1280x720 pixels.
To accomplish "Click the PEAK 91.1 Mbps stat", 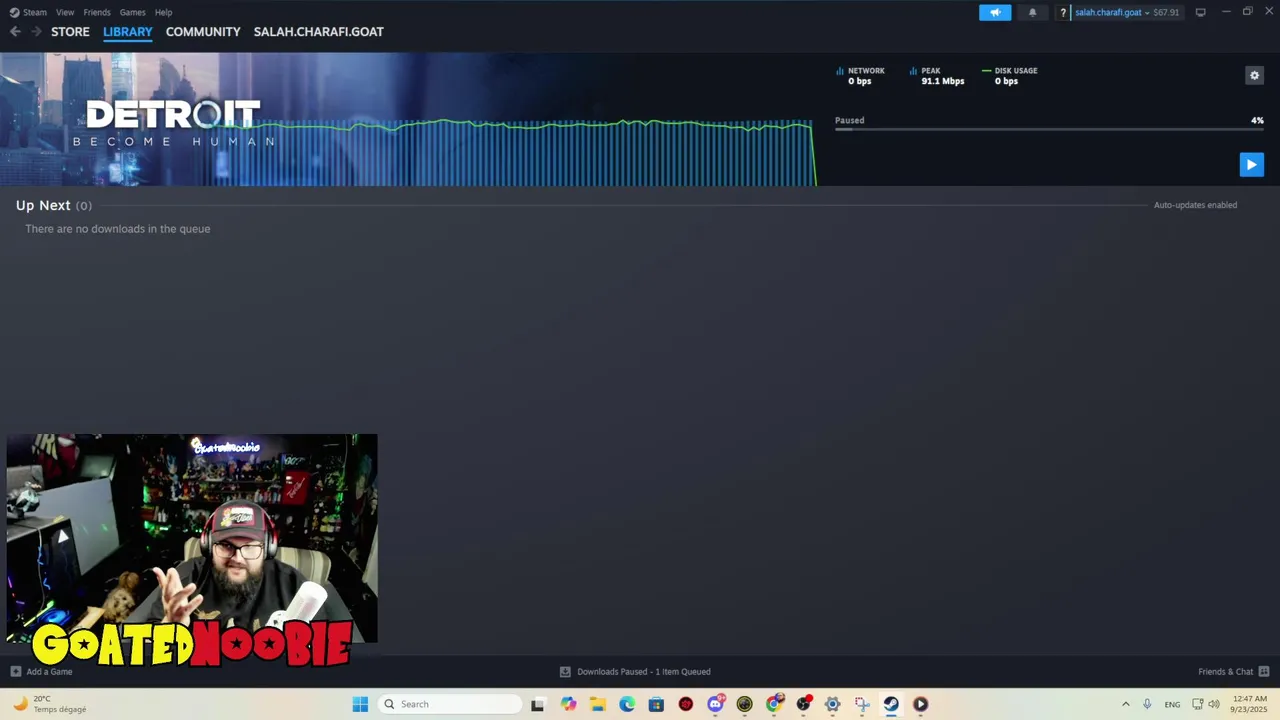I will 938,76.
